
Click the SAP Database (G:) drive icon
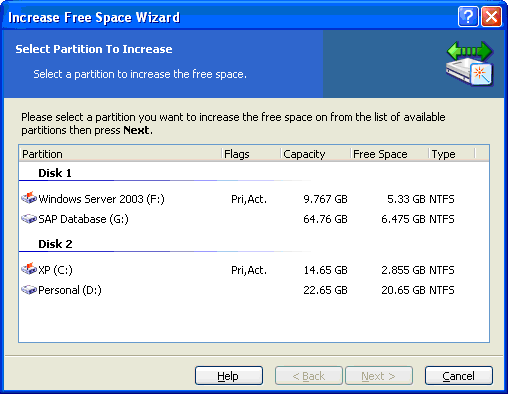pos(29,219)
